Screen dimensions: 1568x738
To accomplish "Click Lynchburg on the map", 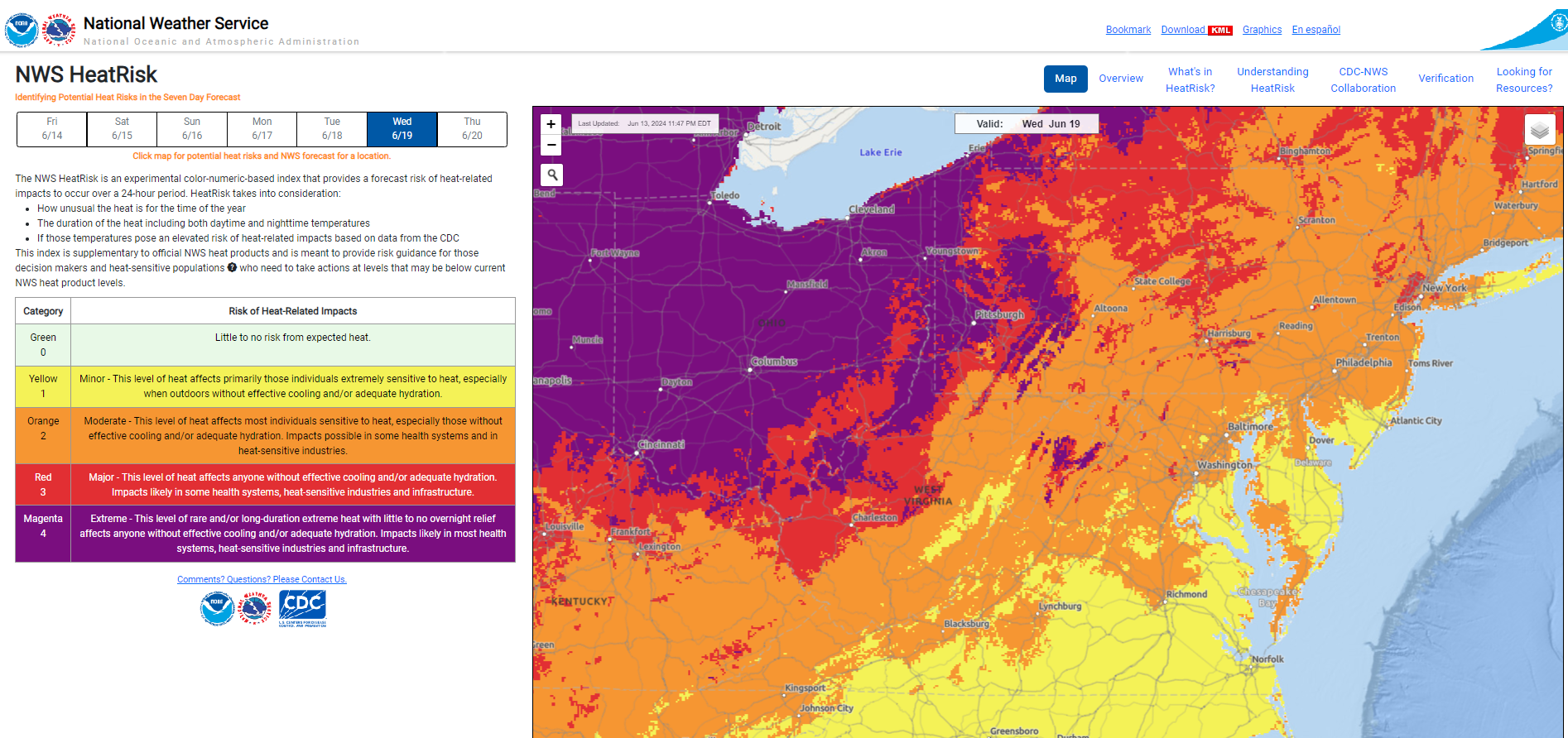I will coord(1060,606).
